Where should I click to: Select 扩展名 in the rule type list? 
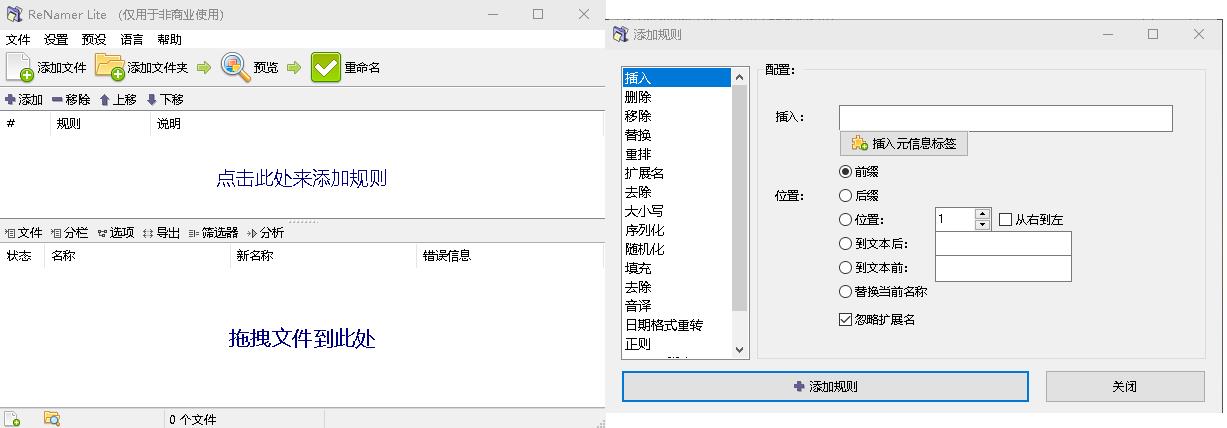pos(677,173)
